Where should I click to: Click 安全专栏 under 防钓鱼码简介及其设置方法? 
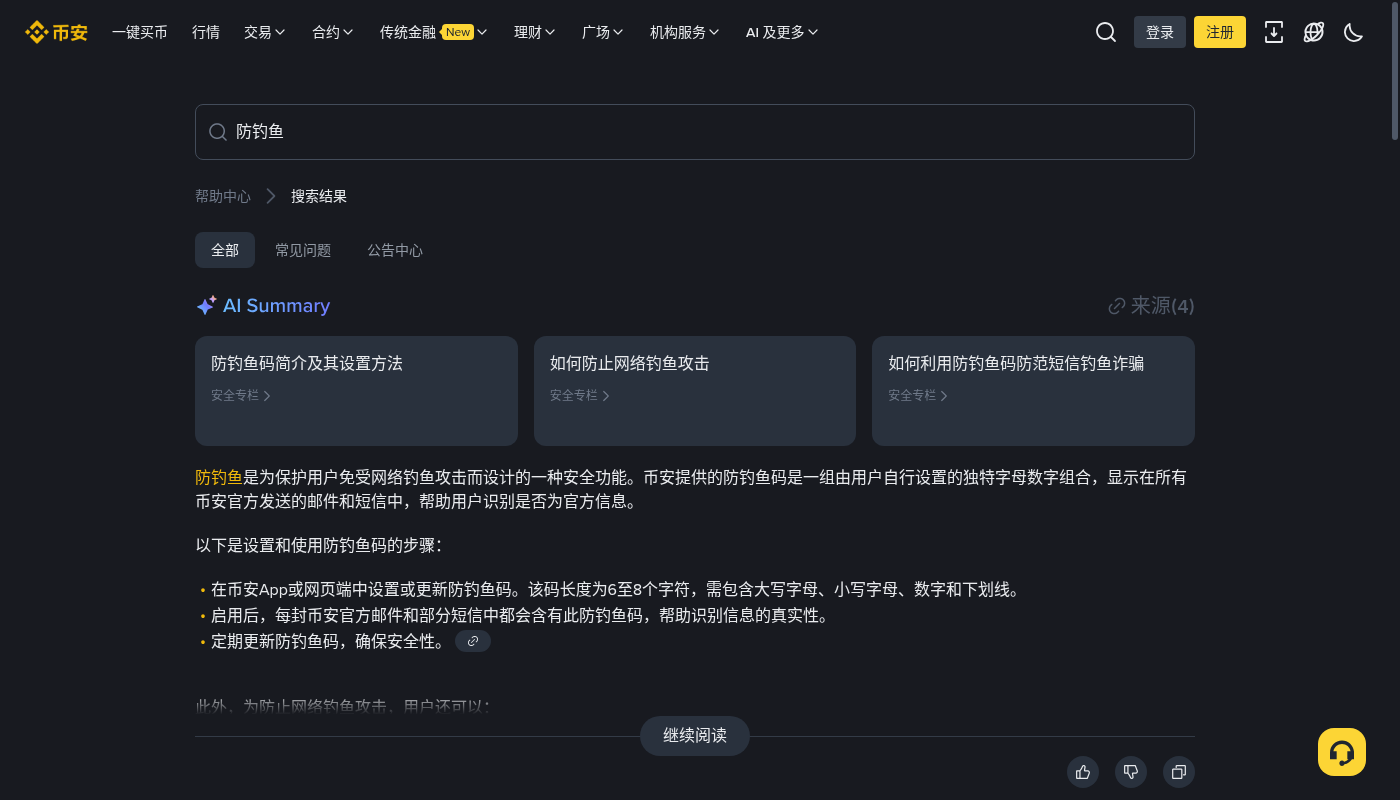(x=241, y=395)
